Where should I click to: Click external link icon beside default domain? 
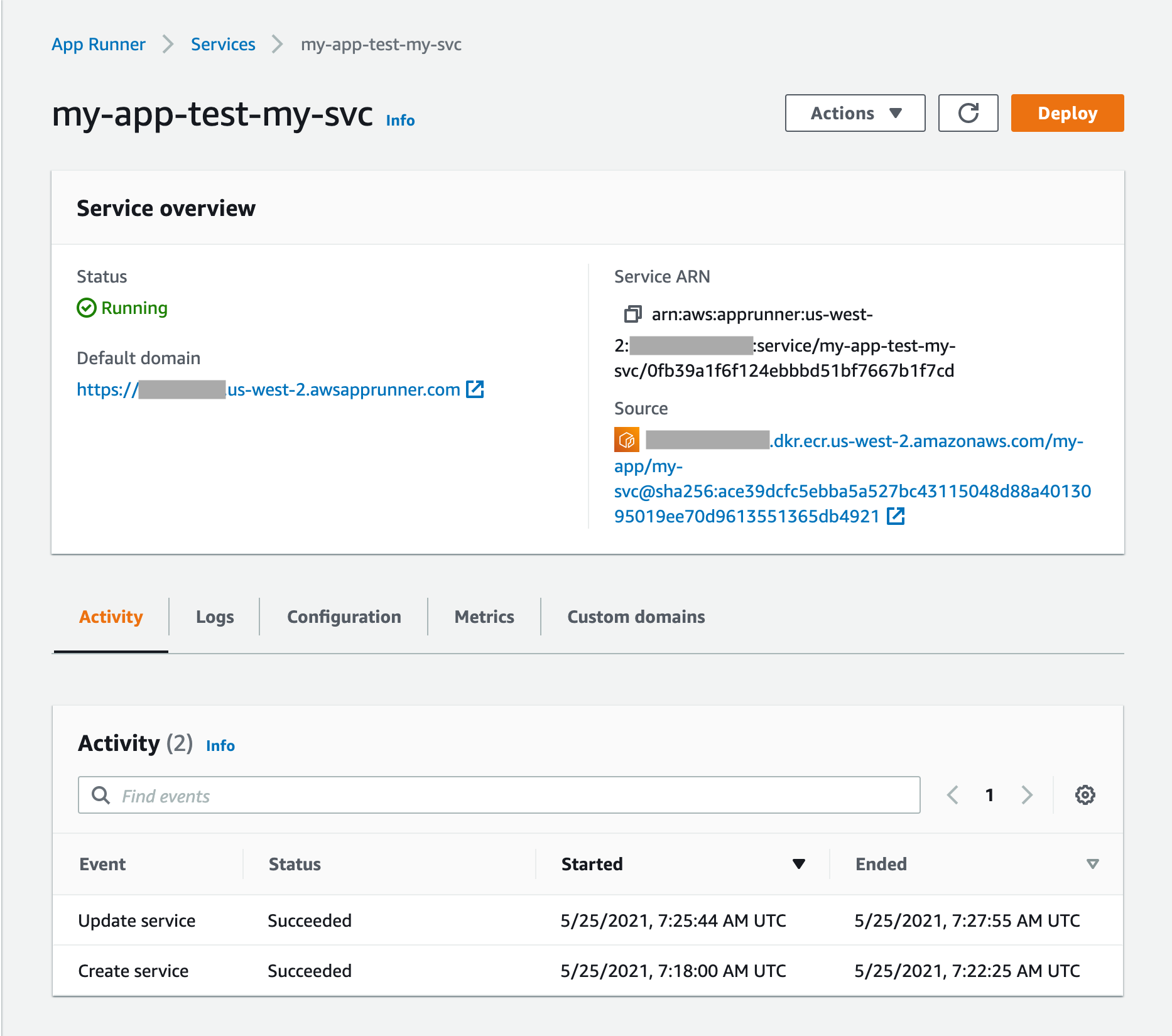click(x=475, y=389)
